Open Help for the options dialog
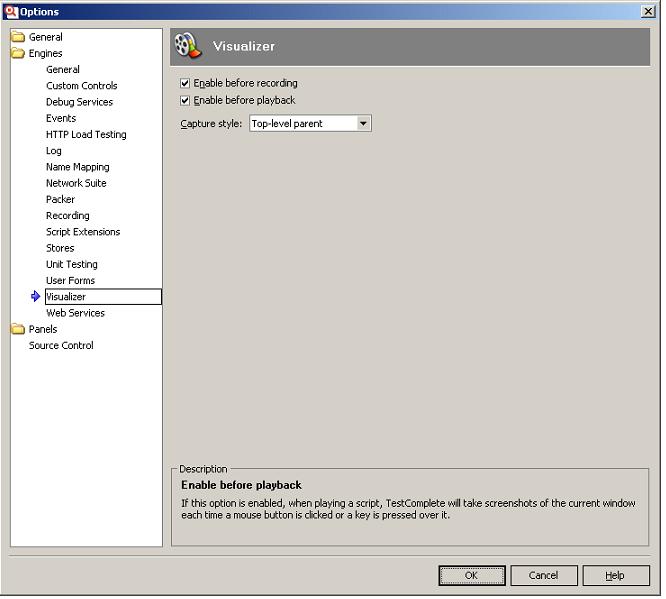The image size is (666, 599). 615,575
